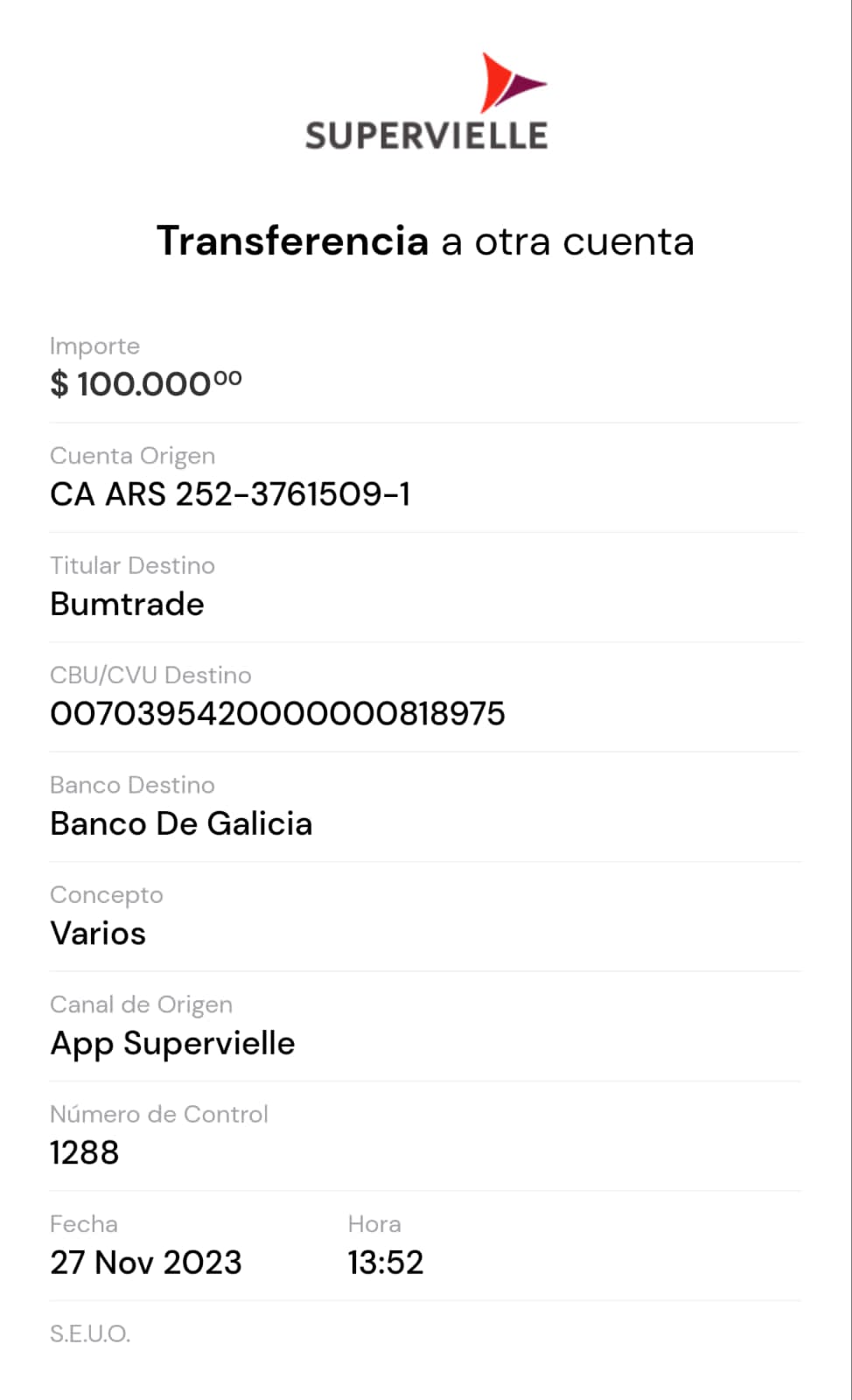This screenshot has height=1400, width=852.
Task: Click the Supervielle red arrow logo icon
Action: pos(511,83)
